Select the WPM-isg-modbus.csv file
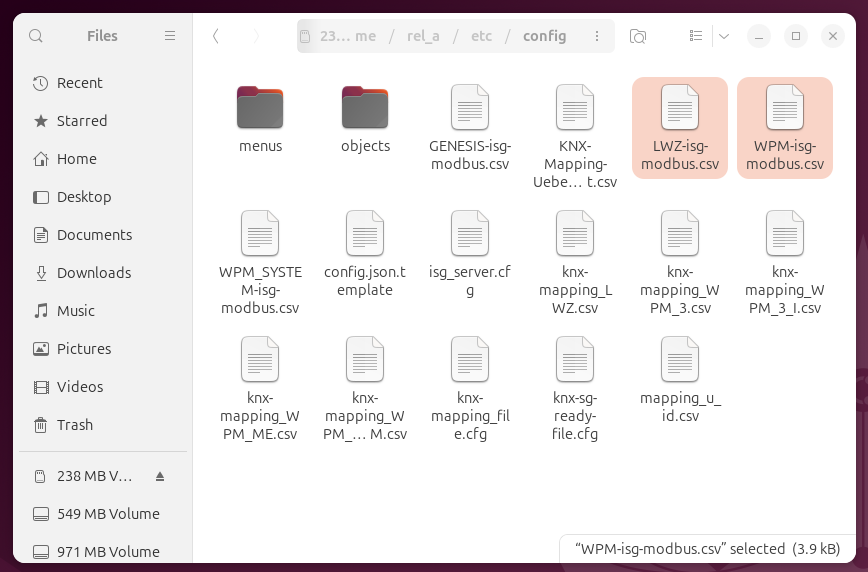 785,128
